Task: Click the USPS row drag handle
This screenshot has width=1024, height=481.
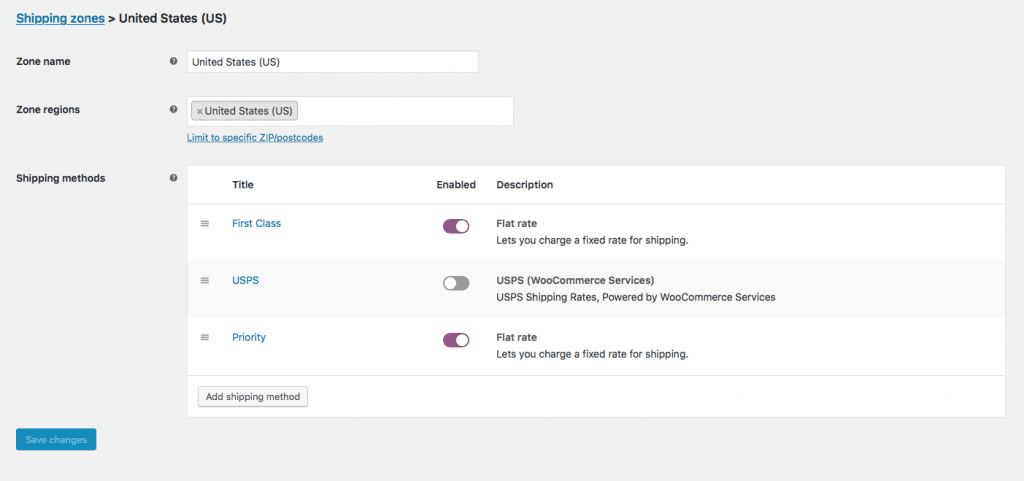Action: point(205,281)
